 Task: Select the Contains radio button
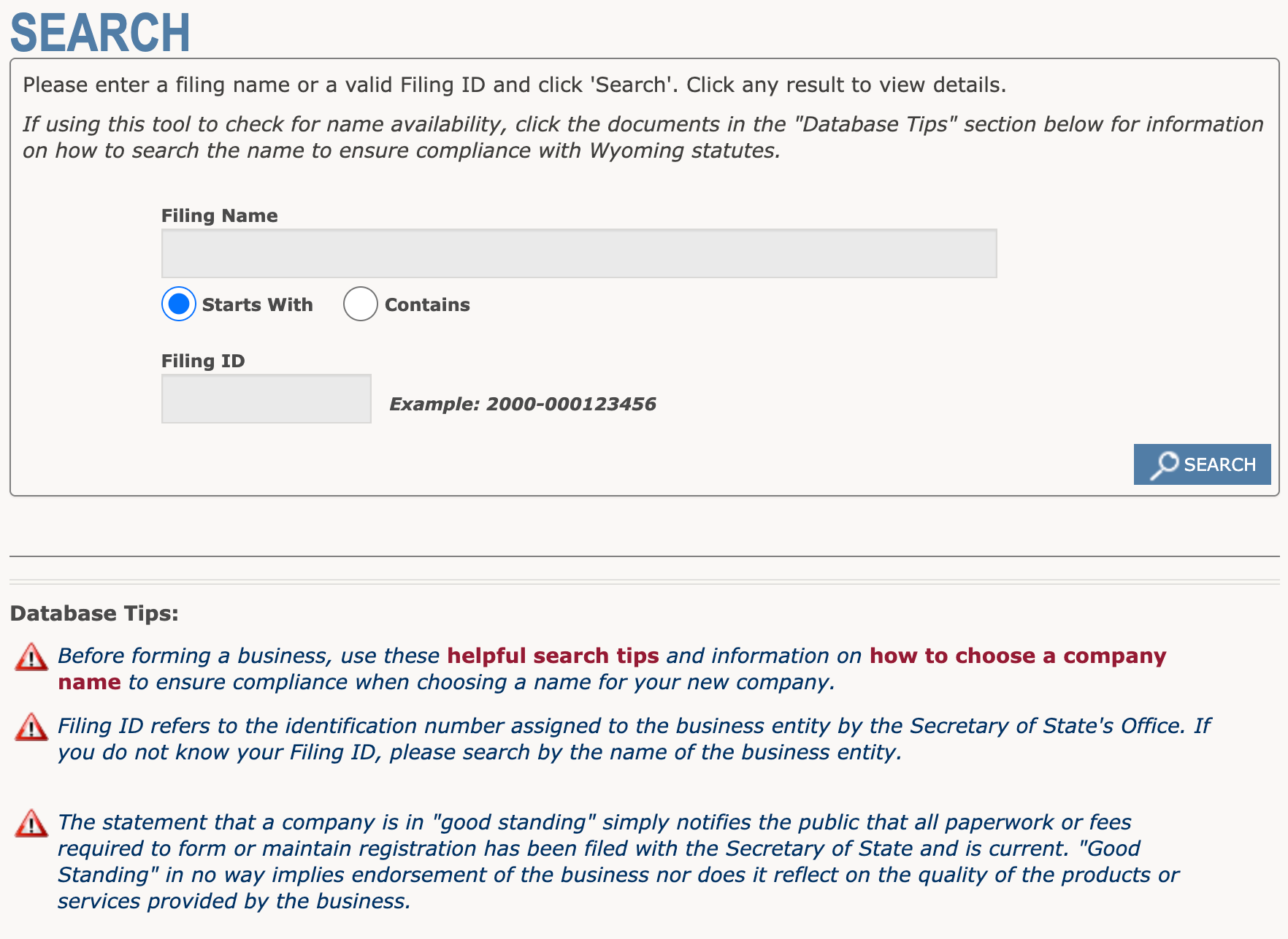[x=361, y=304]
